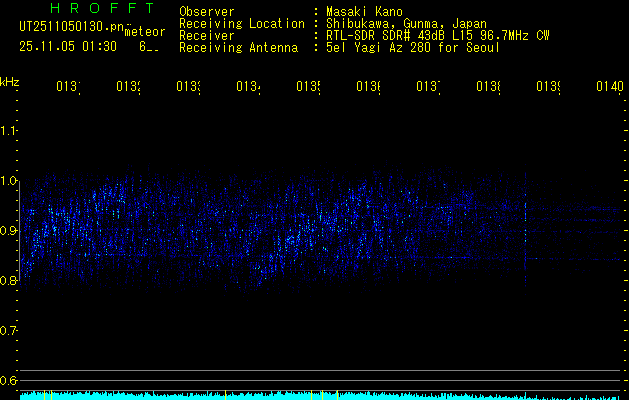Click the yellow 'meteor' label
Image resolution: width=629 pixels, height=400 pixels.
coord(143,33)
